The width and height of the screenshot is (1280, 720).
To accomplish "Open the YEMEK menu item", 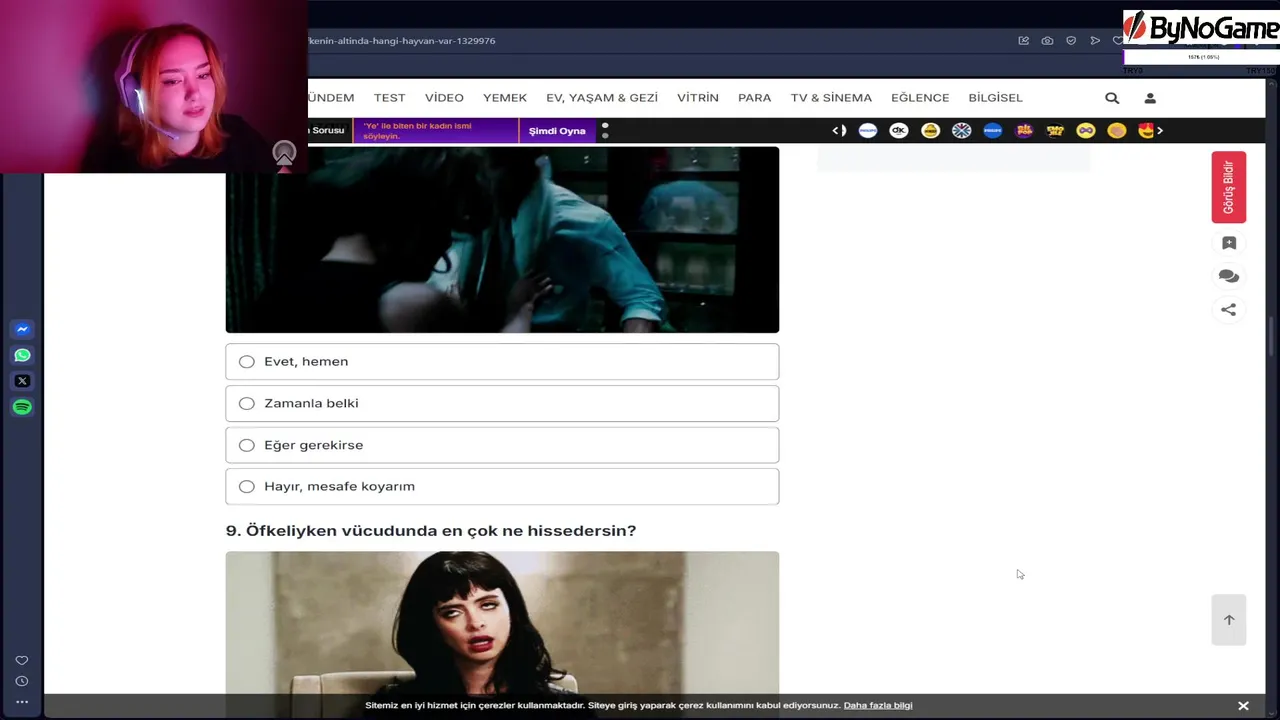I will tap(505, 98).
